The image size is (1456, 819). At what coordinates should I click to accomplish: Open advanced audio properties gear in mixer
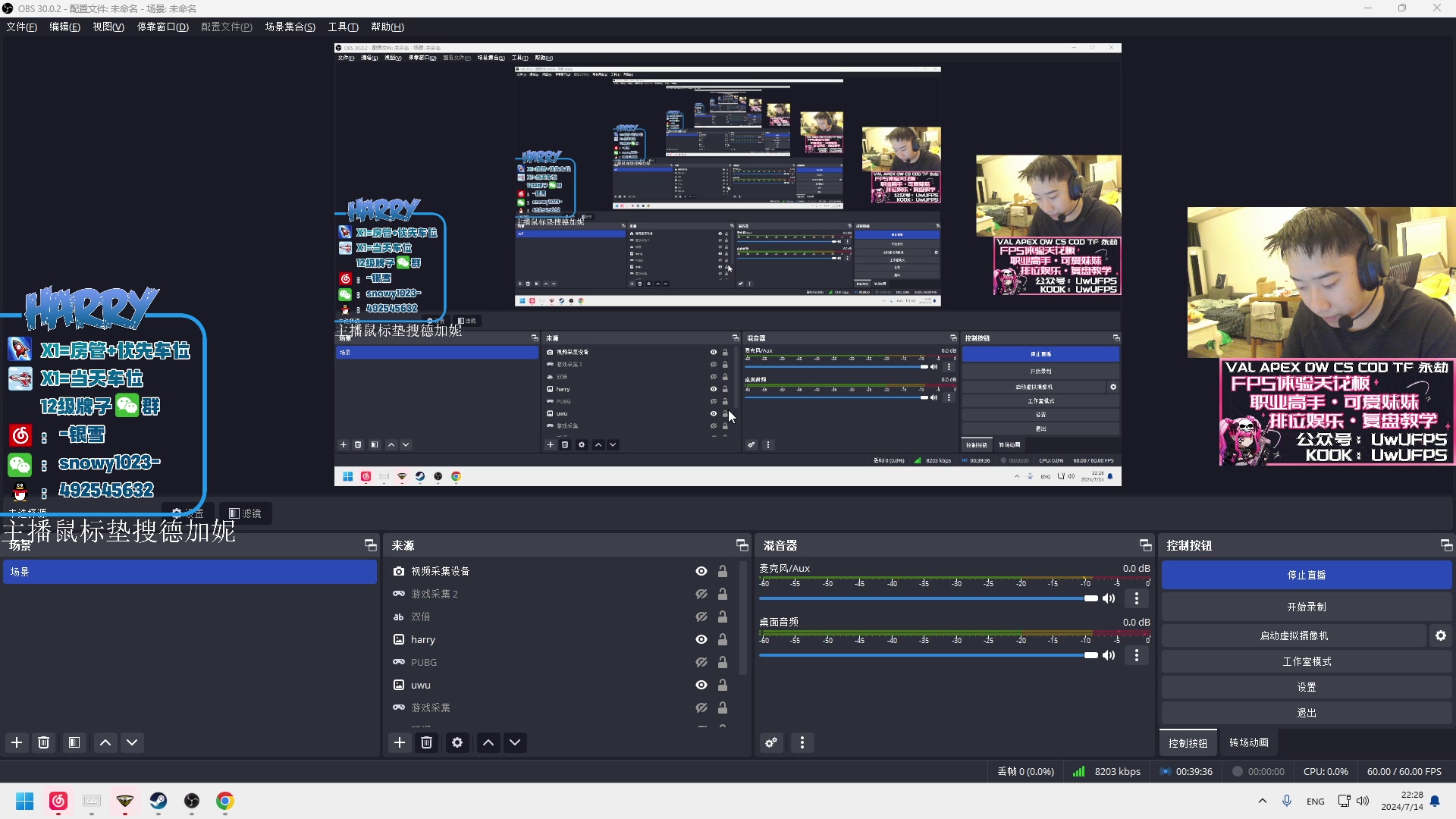tap(771, 742)
